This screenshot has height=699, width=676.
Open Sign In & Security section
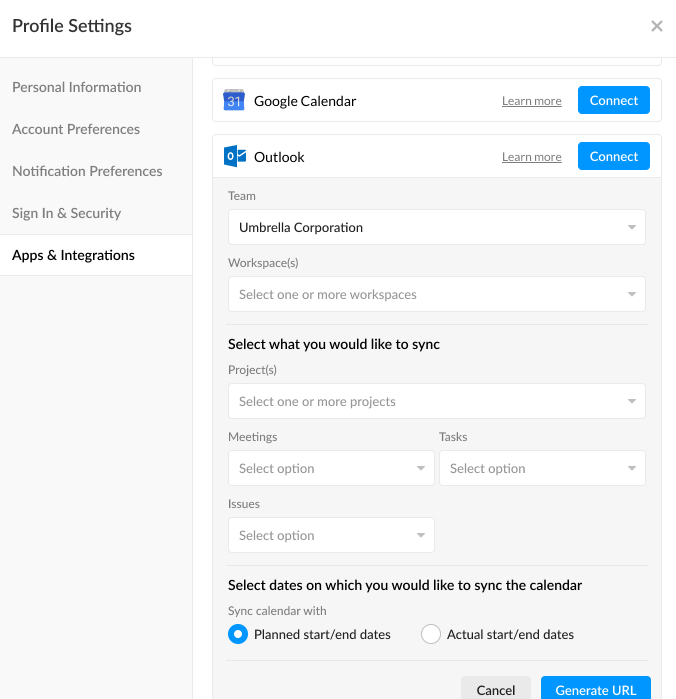[x=67, y=213]
